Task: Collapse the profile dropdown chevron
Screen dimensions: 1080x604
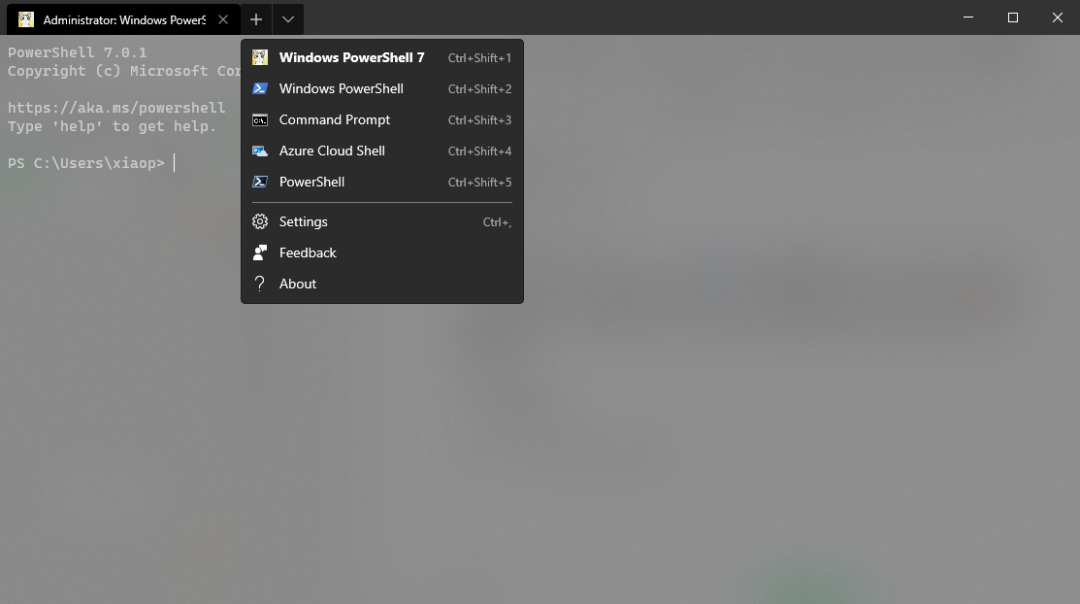Action: [x=288, y=19]
